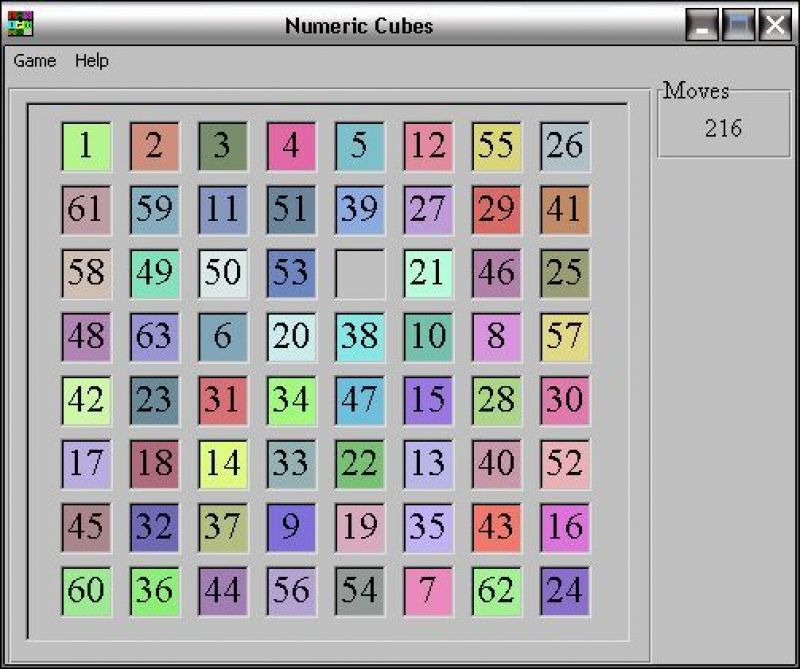The width and height of the screenshot is (800, 669).
Task: Pick the cube numbered 61
Action: click(86, 210)
